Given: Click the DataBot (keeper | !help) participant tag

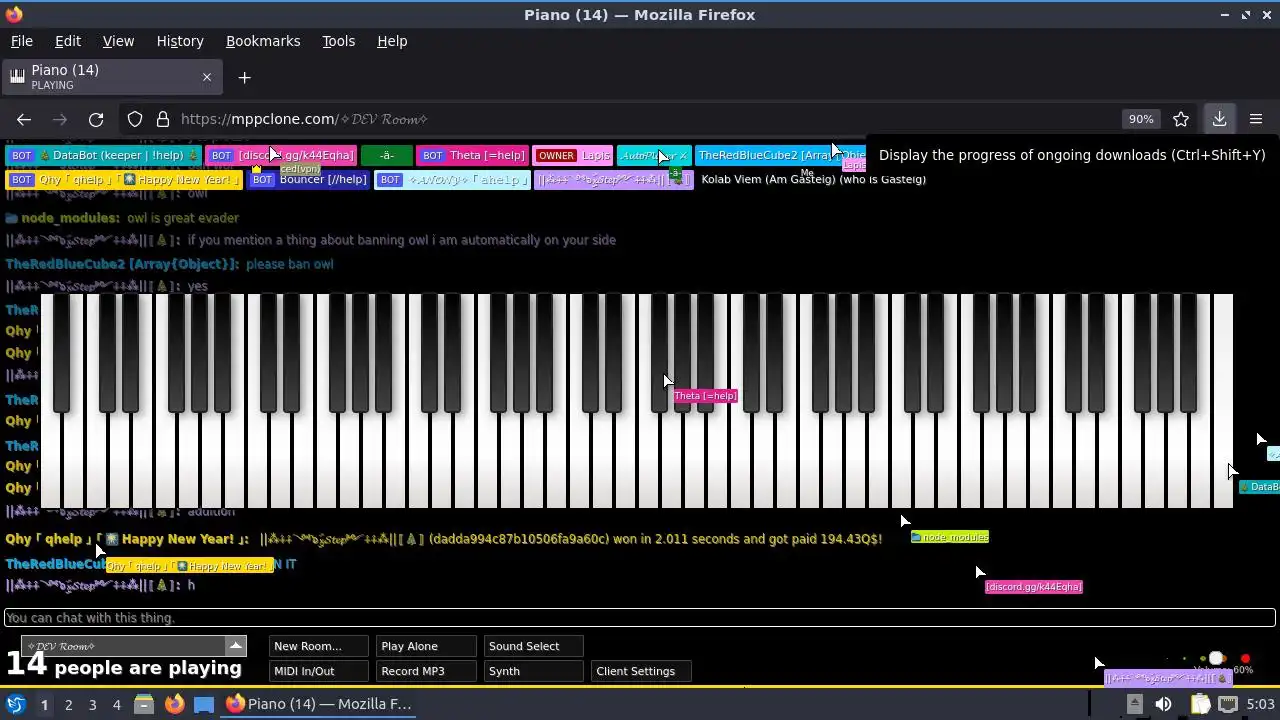Looking at the screenshot, I should coord(103,155).
